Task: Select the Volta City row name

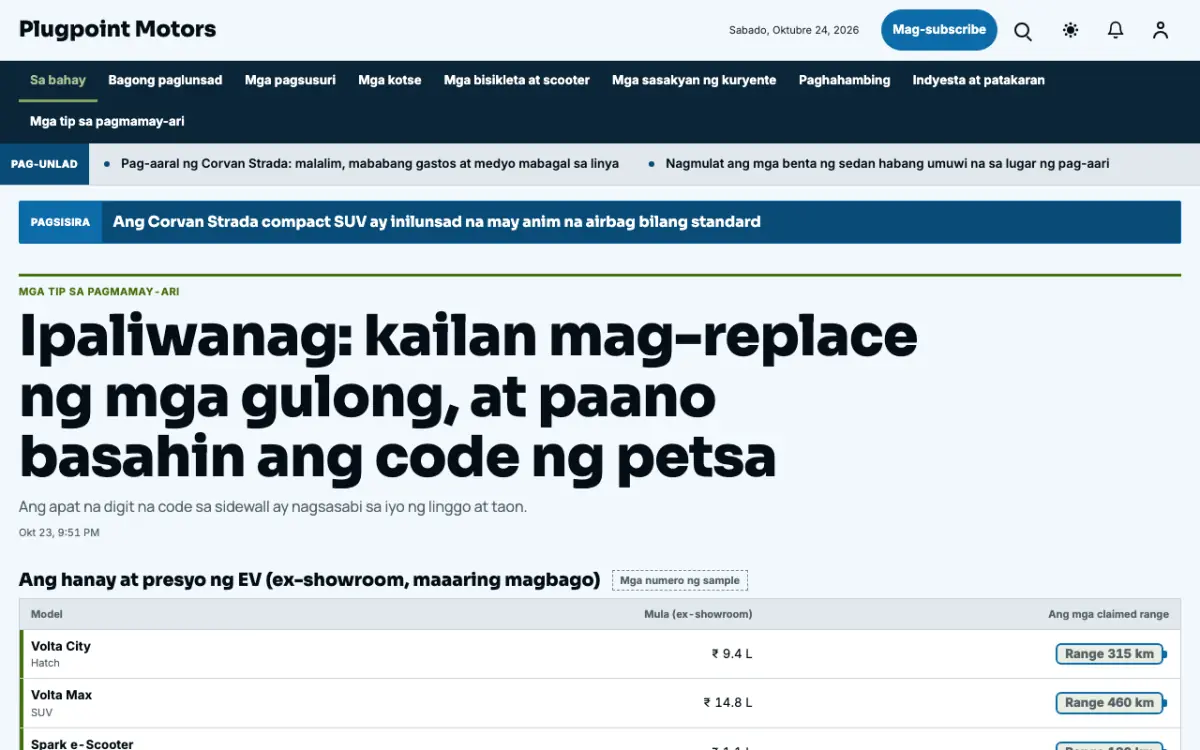Action: pyautogui.click(x=61, y=646)
